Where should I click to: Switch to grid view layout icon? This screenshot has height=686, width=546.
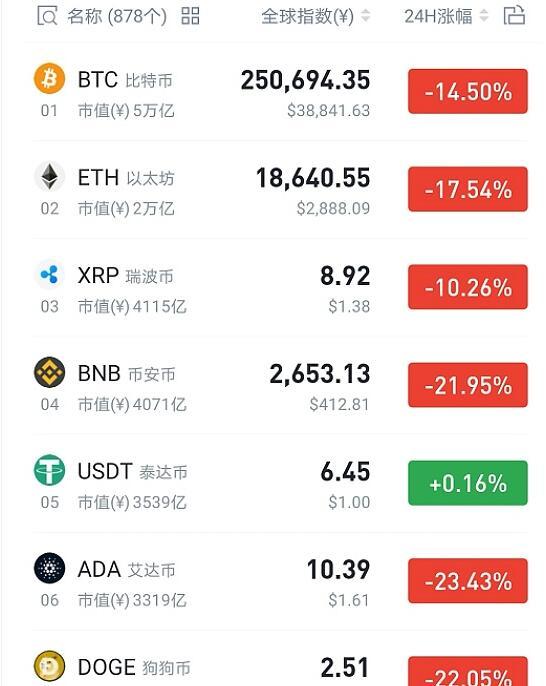pos(190,16)
